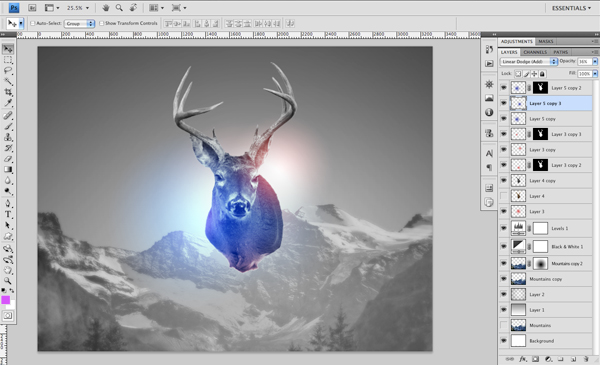Launch Bridge from the top bar
The width and height of the screenshot is (600, 365).
[32, 8]
